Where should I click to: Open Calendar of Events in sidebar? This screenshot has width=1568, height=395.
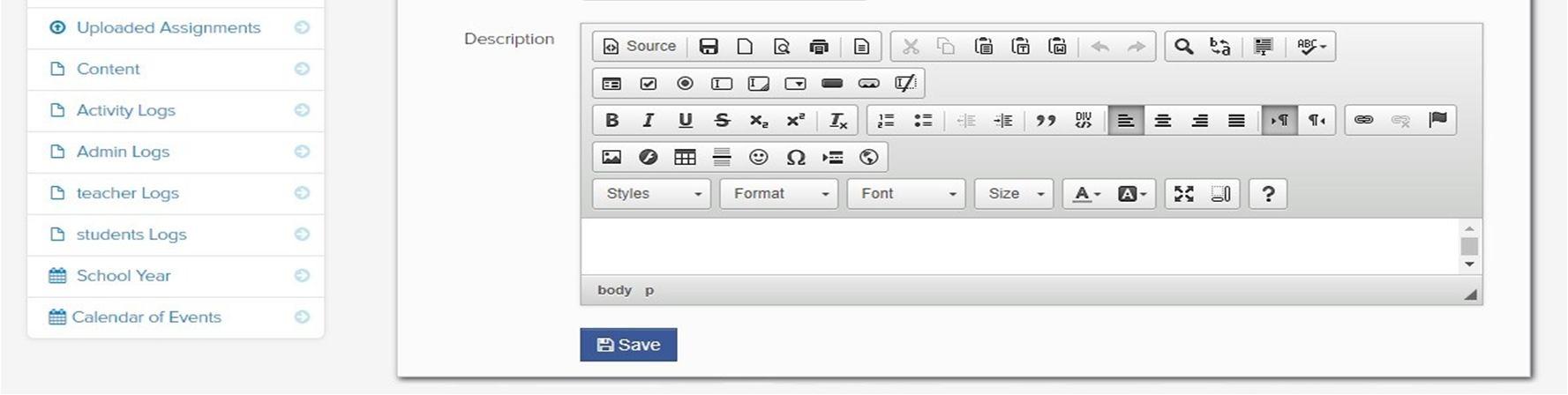click(x=146, y=317)
